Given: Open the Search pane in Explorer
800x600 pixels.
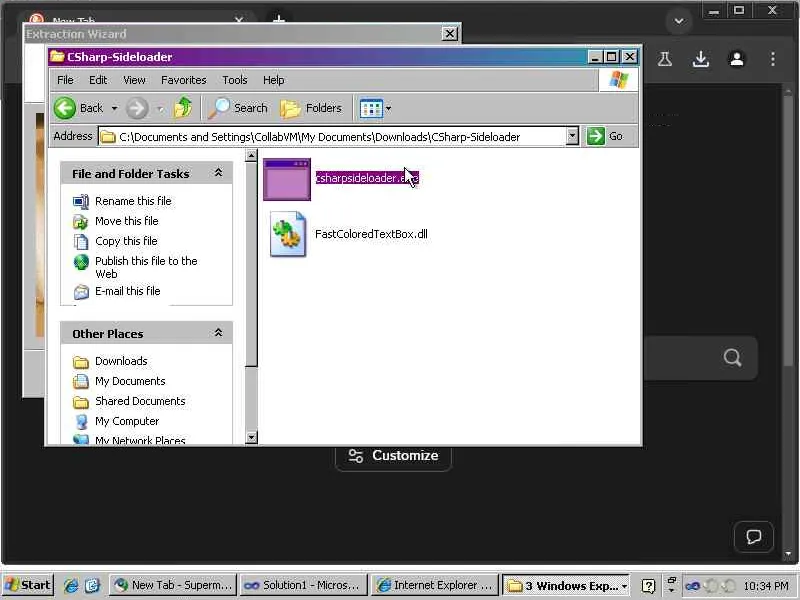Looking at the screenshot, I should (238, 108).
